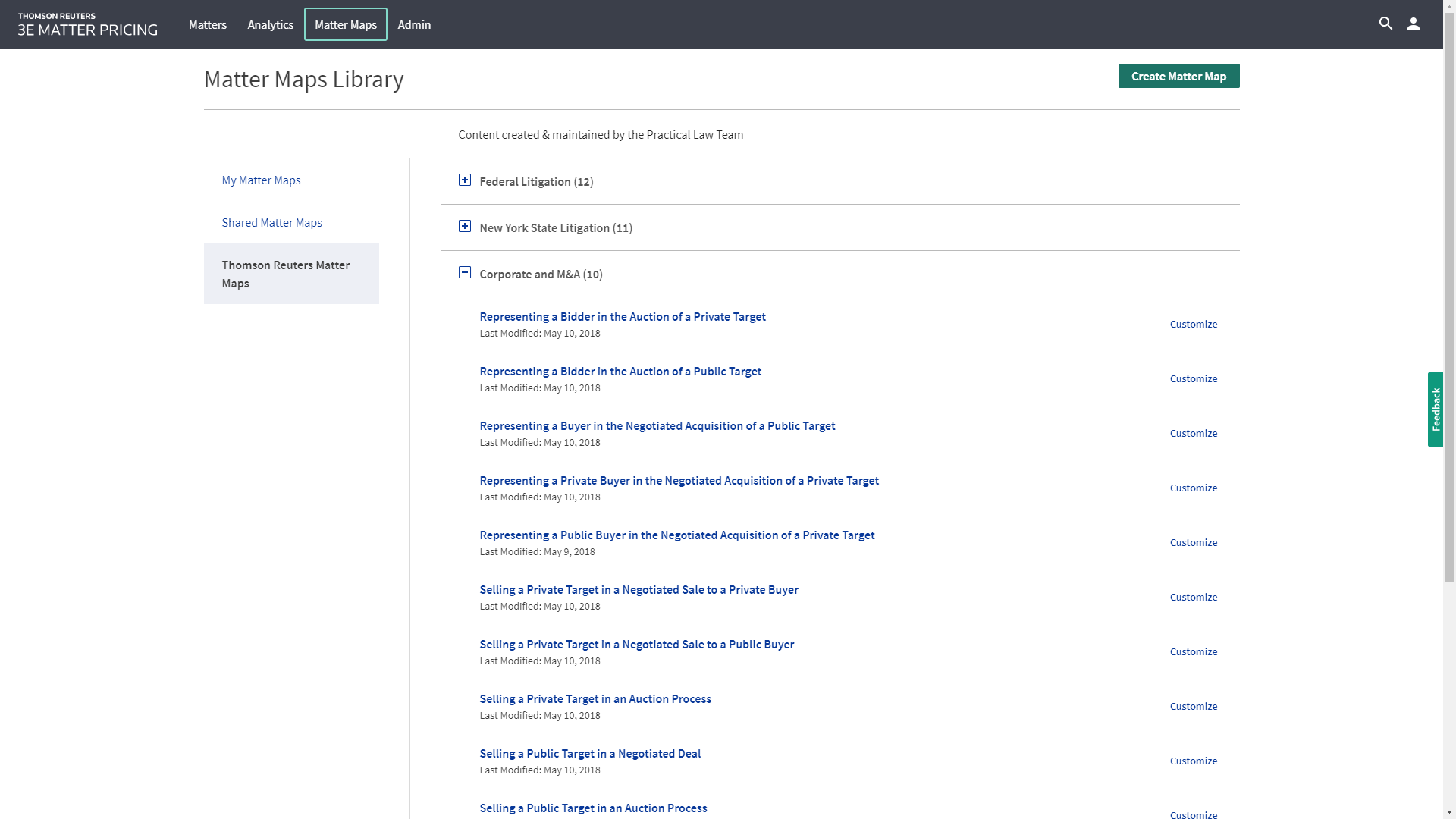Expand the New York State Litigation section
1456x819 pixels.
tap(465, 227)
